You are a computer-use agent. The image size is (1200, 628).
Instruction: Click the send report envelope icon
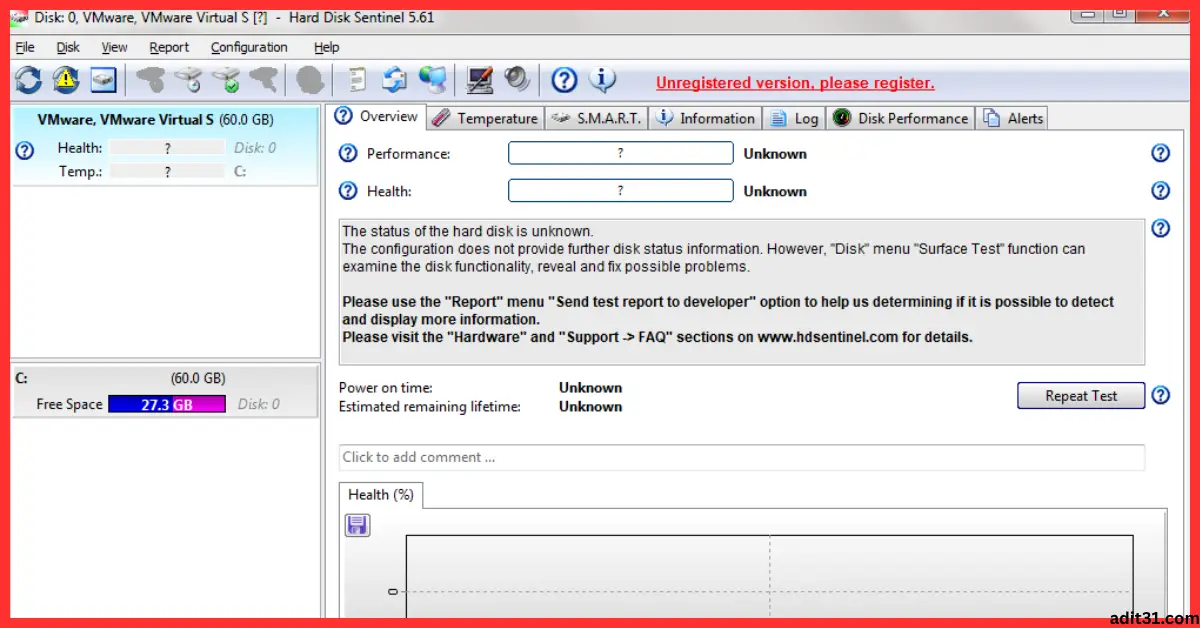click(395, 79)
